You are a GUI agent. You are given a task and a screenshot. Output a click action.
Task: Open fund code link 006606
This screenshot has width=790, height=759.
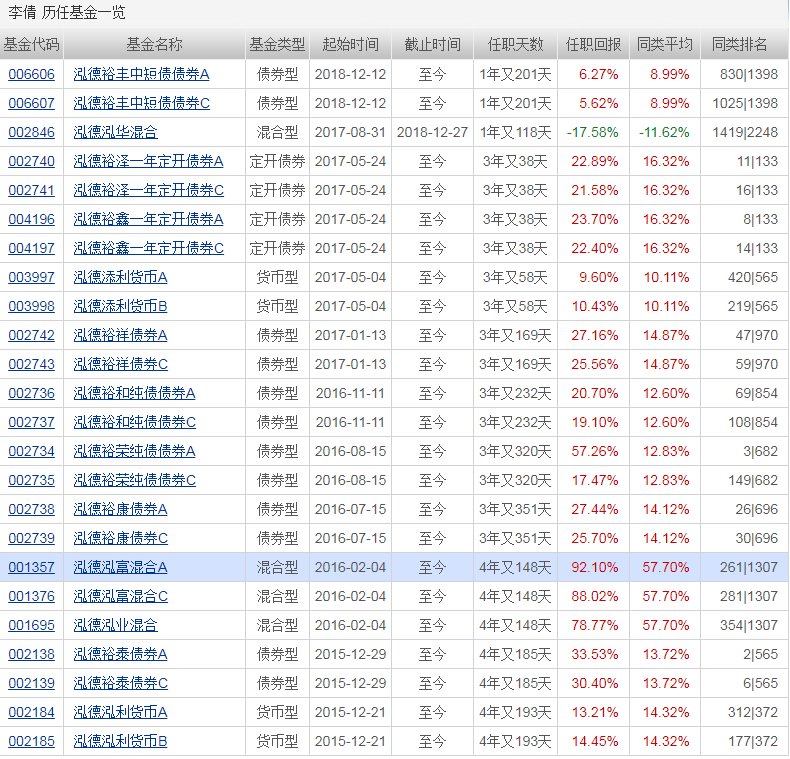tap(31, 74)
